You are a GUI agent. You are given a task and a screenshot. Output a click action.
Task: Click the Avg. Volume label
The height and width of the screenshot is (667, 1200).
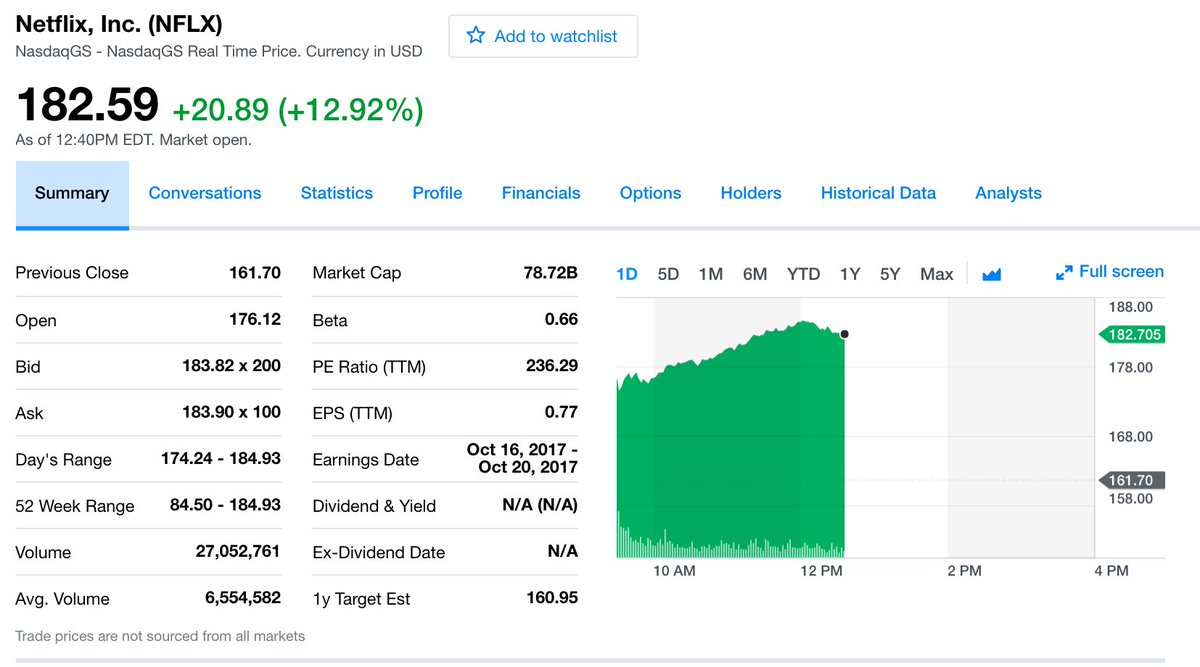(63, 599)
